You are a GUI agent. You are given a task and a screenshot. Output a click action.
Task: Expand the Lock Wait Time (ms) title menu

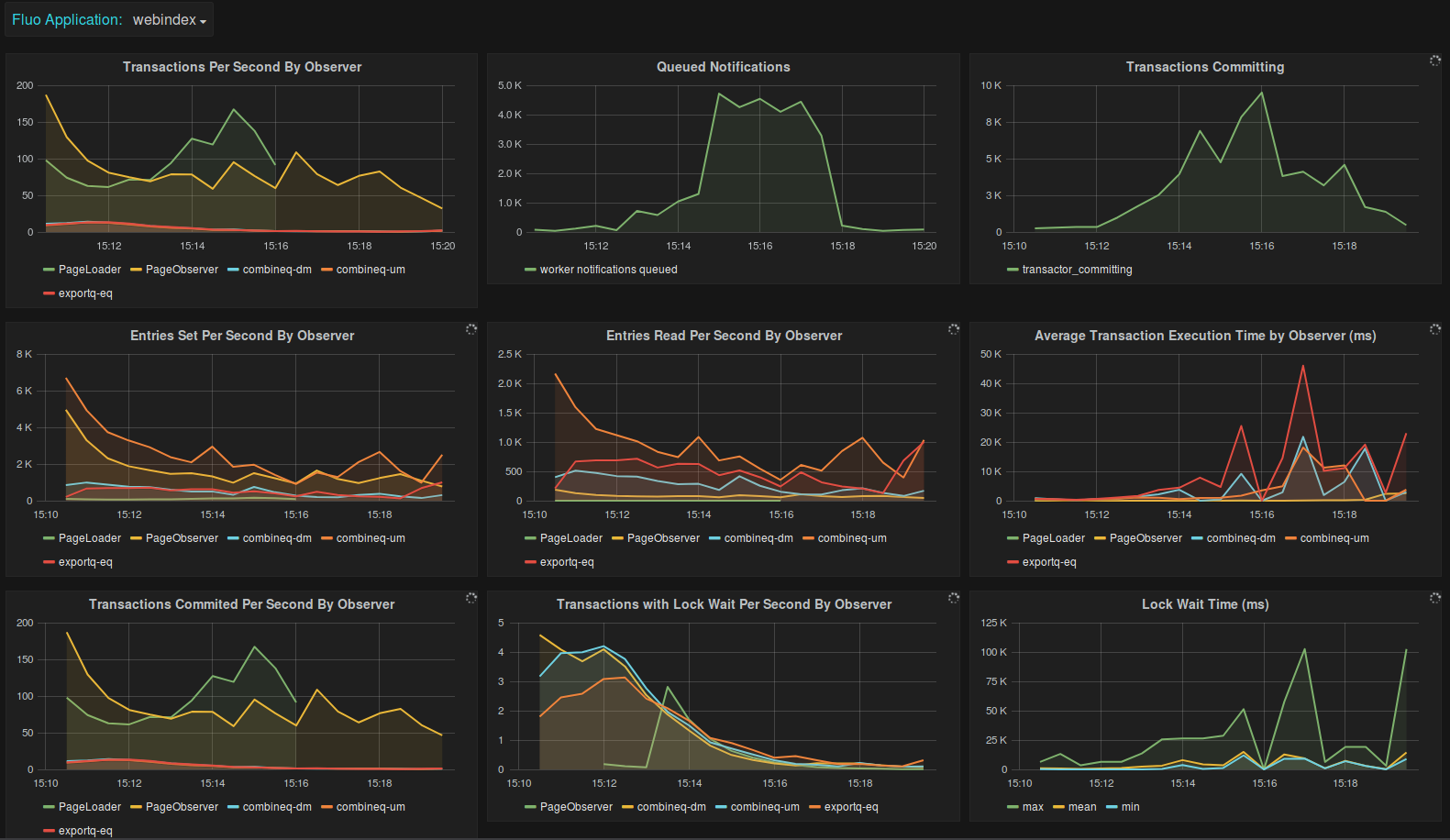1204,604
